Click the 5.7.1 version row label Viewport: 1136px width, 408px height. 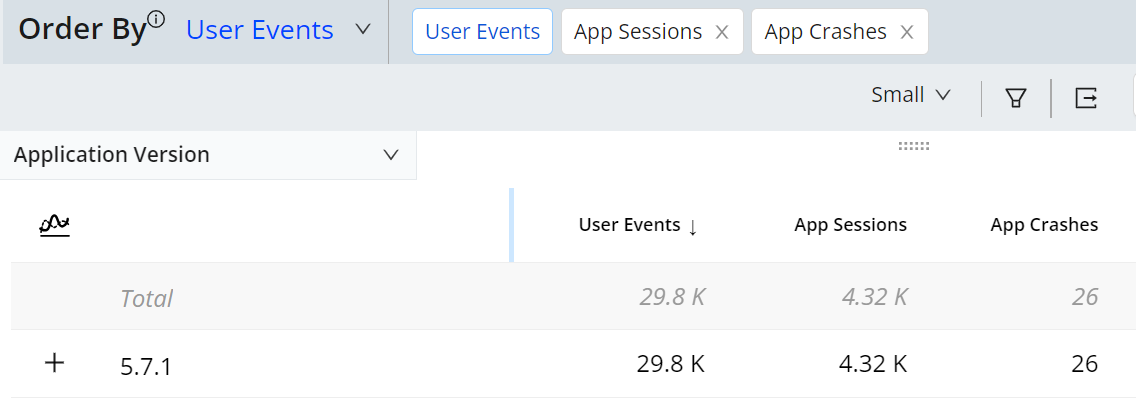click(x=146, y=366)
